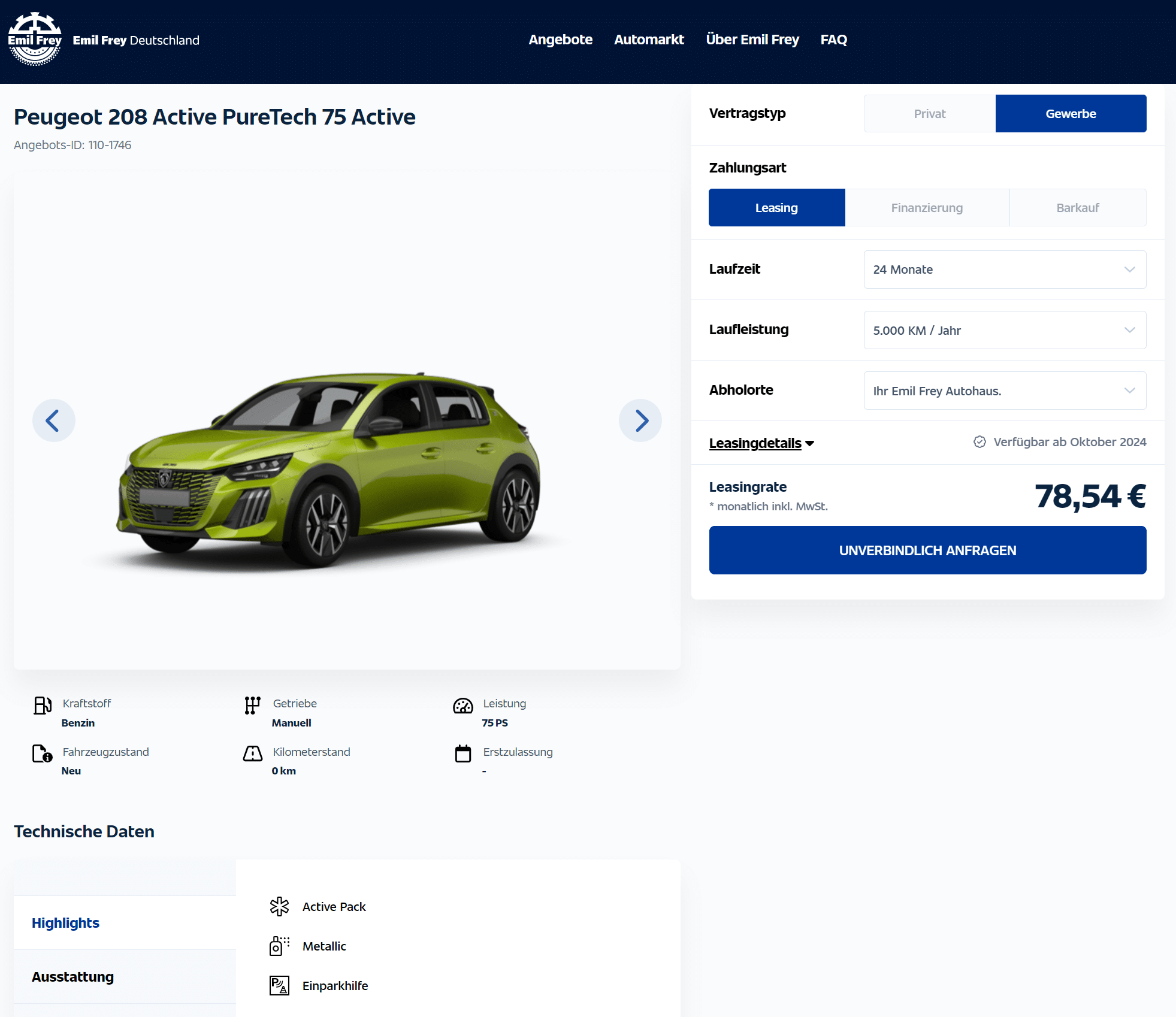Click the Einparkhilfe highlight label

coord(335,986)
